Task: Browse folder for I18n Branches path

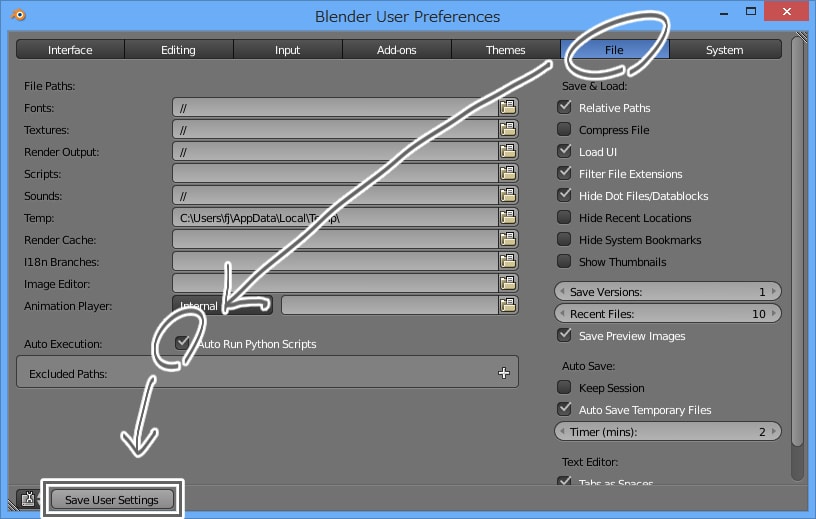Action: (x=508, y=261)
